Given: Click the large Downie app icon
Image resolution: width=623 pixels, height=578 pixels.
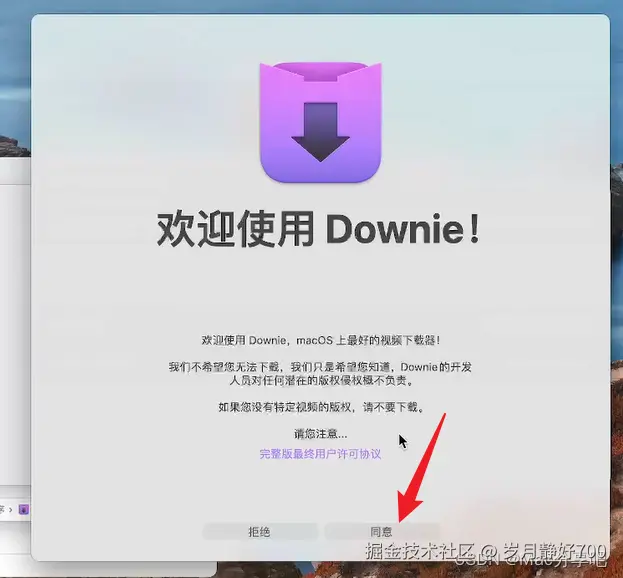Looking at the screenshot, I should [x=321, y=122].
